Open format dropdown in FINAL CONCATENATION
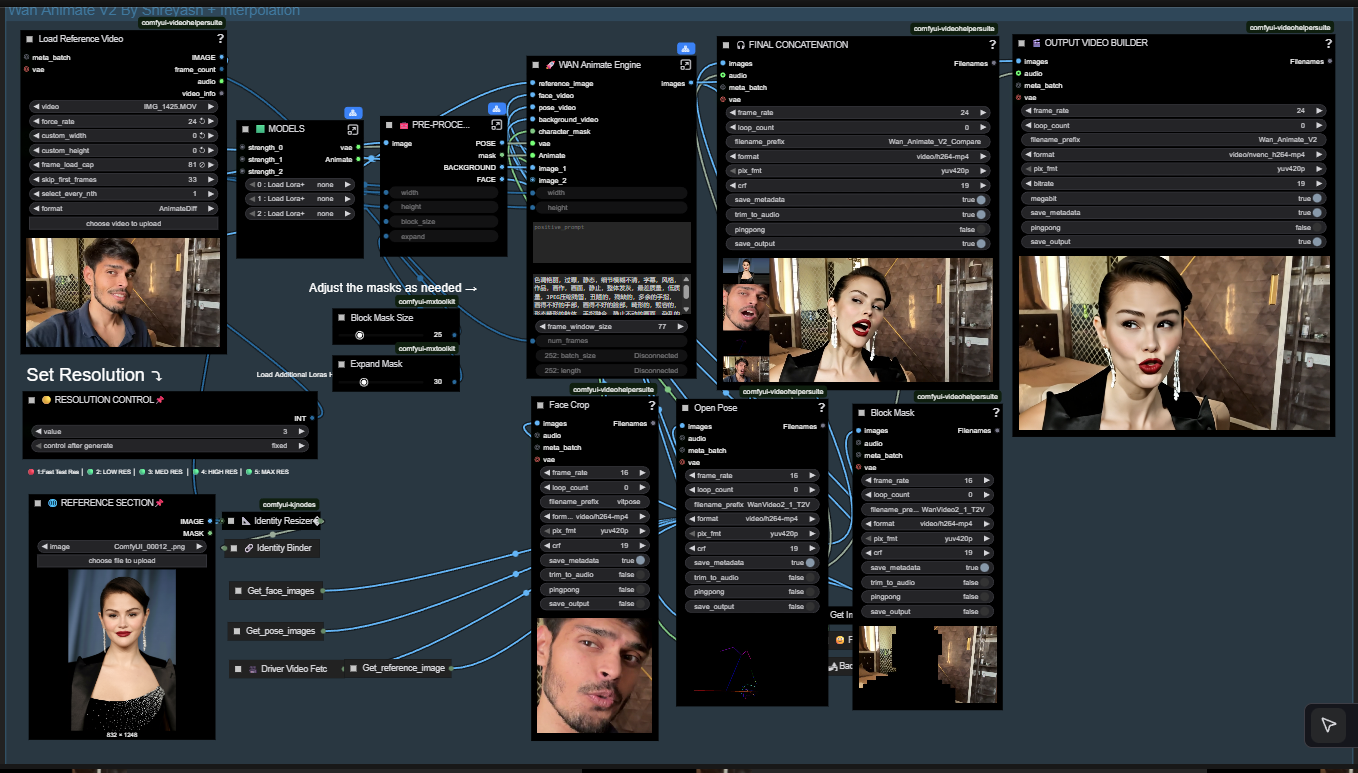The width and height of the screenshot is (1358, 773). pyautogui.click(x=858, y=157)
